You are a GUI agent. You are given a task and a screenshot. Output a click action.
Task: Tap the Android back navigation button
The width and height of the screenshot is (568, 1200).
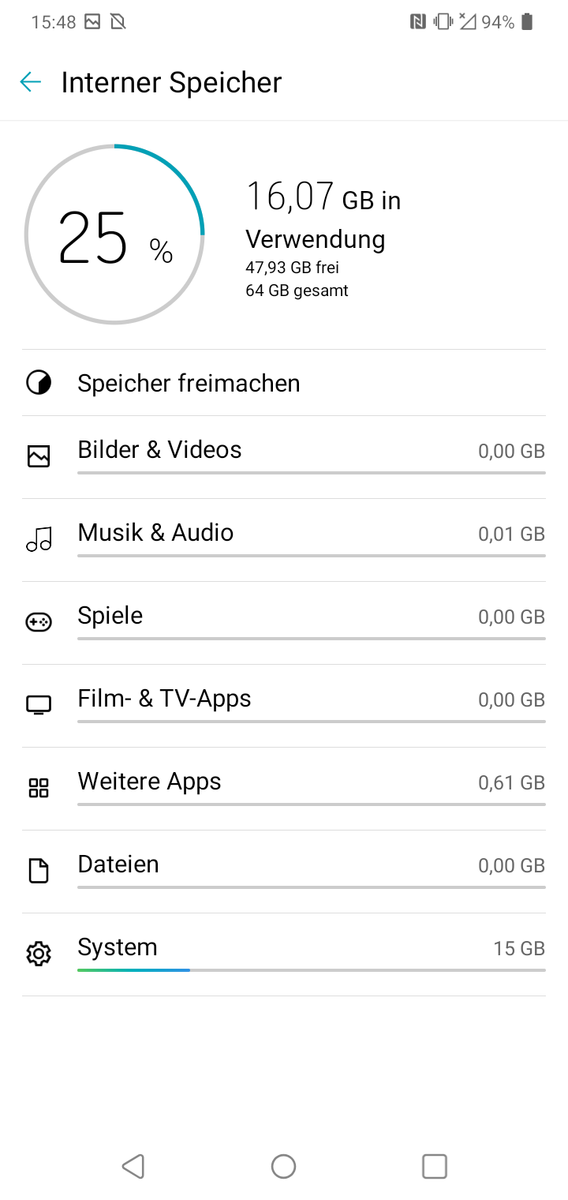click(133, 1166)
